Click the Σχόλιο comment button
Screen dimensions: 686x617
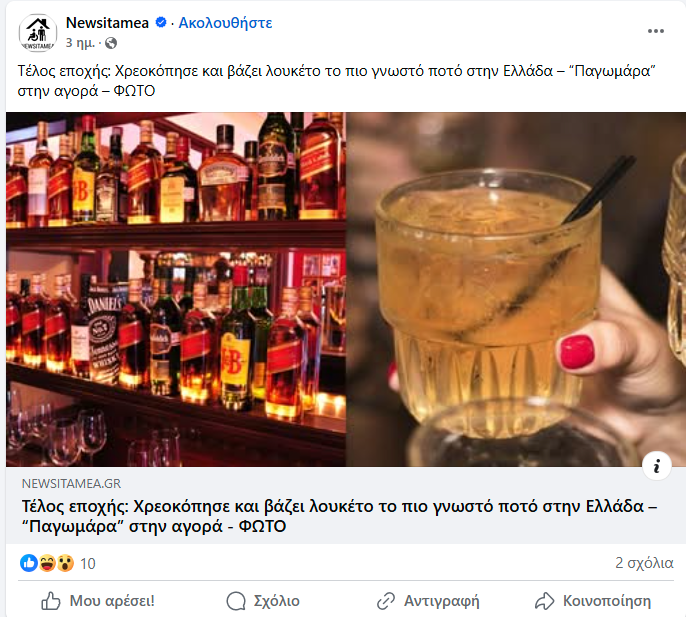263,601
